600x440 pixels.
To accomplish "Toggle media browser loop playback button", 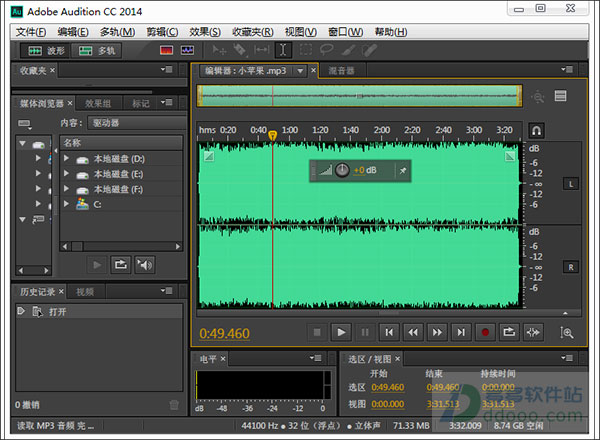I will coord(121,264).
